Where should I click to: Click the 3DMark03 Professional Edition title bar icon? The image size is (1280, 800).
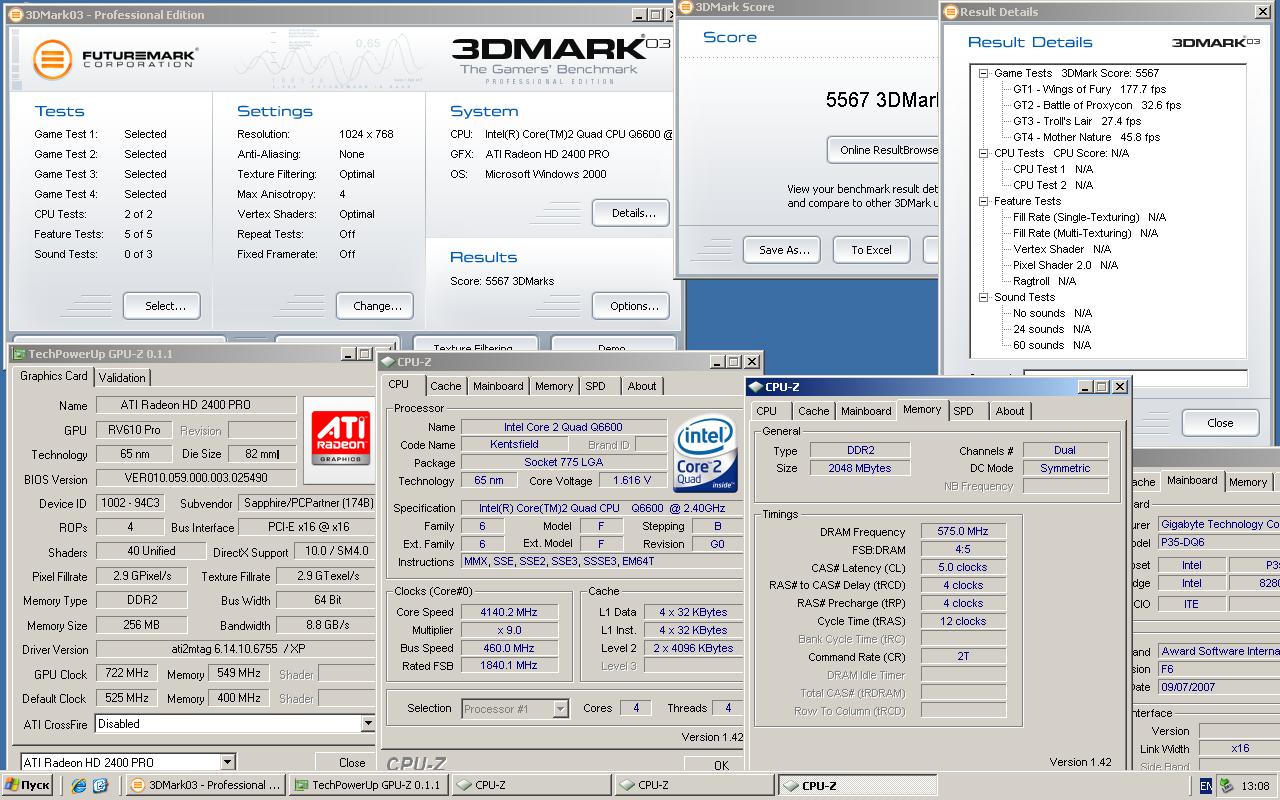(x=15, y=15)
